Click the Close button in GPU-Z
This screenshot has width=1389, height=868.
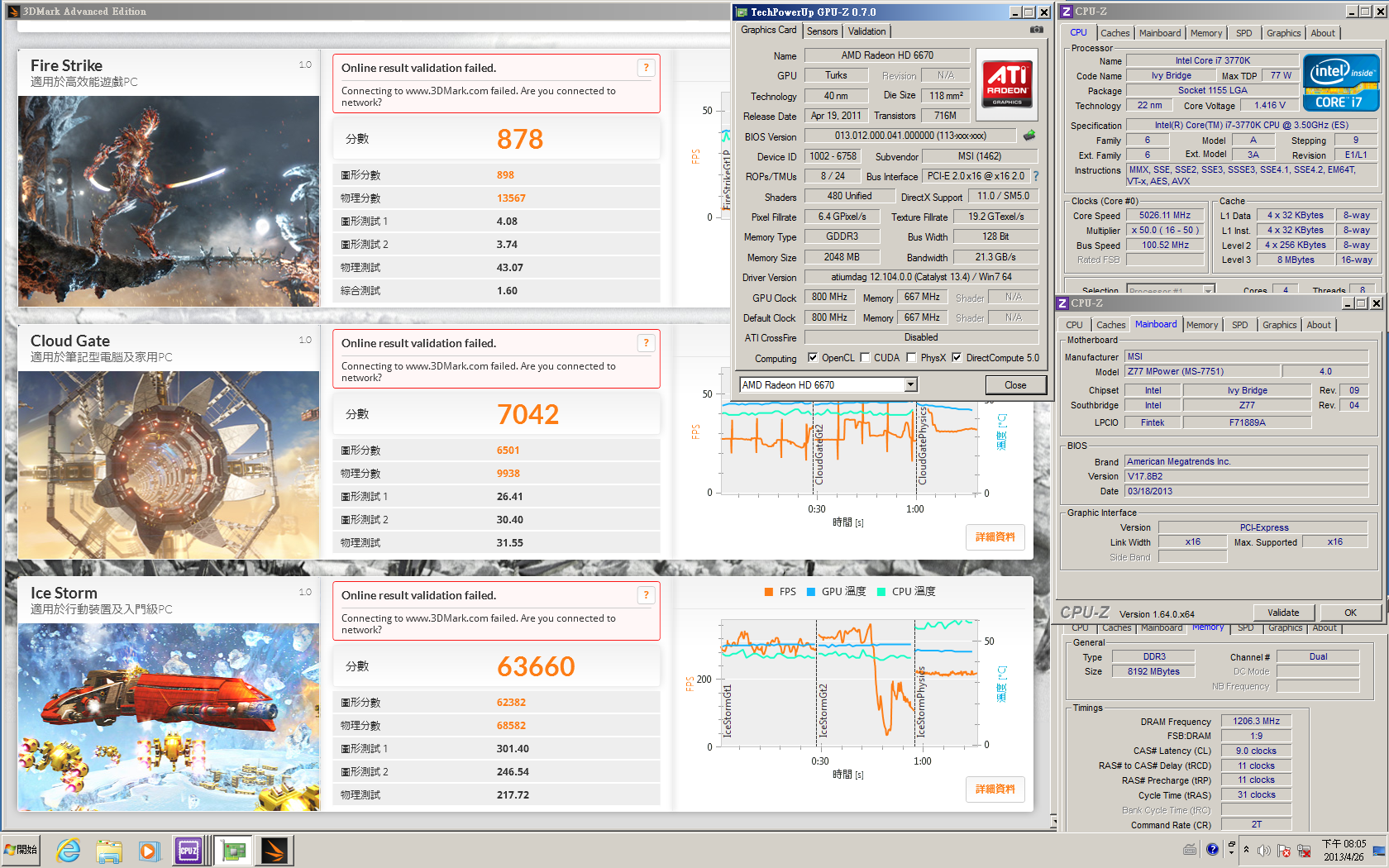[x=1015, y=385]
